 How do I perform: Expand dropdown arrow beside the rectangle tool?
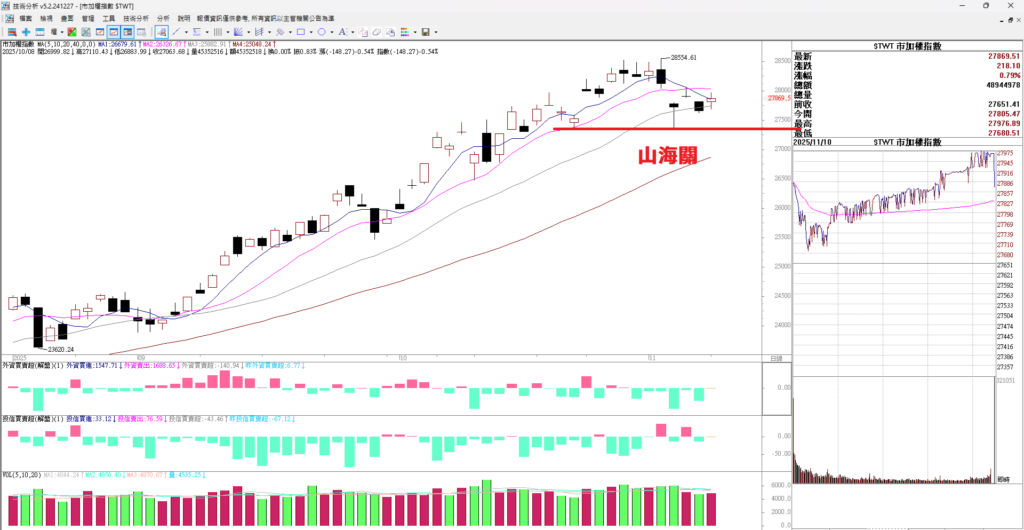pyautogui.click(x=311, y=32)
